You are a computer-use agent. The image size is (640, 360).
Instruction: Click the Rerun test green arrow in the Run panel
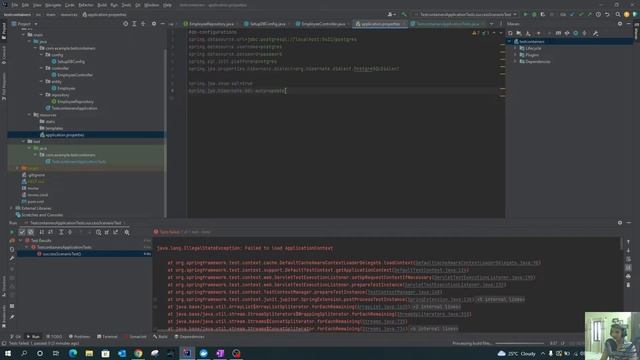[x=12, y=232]
